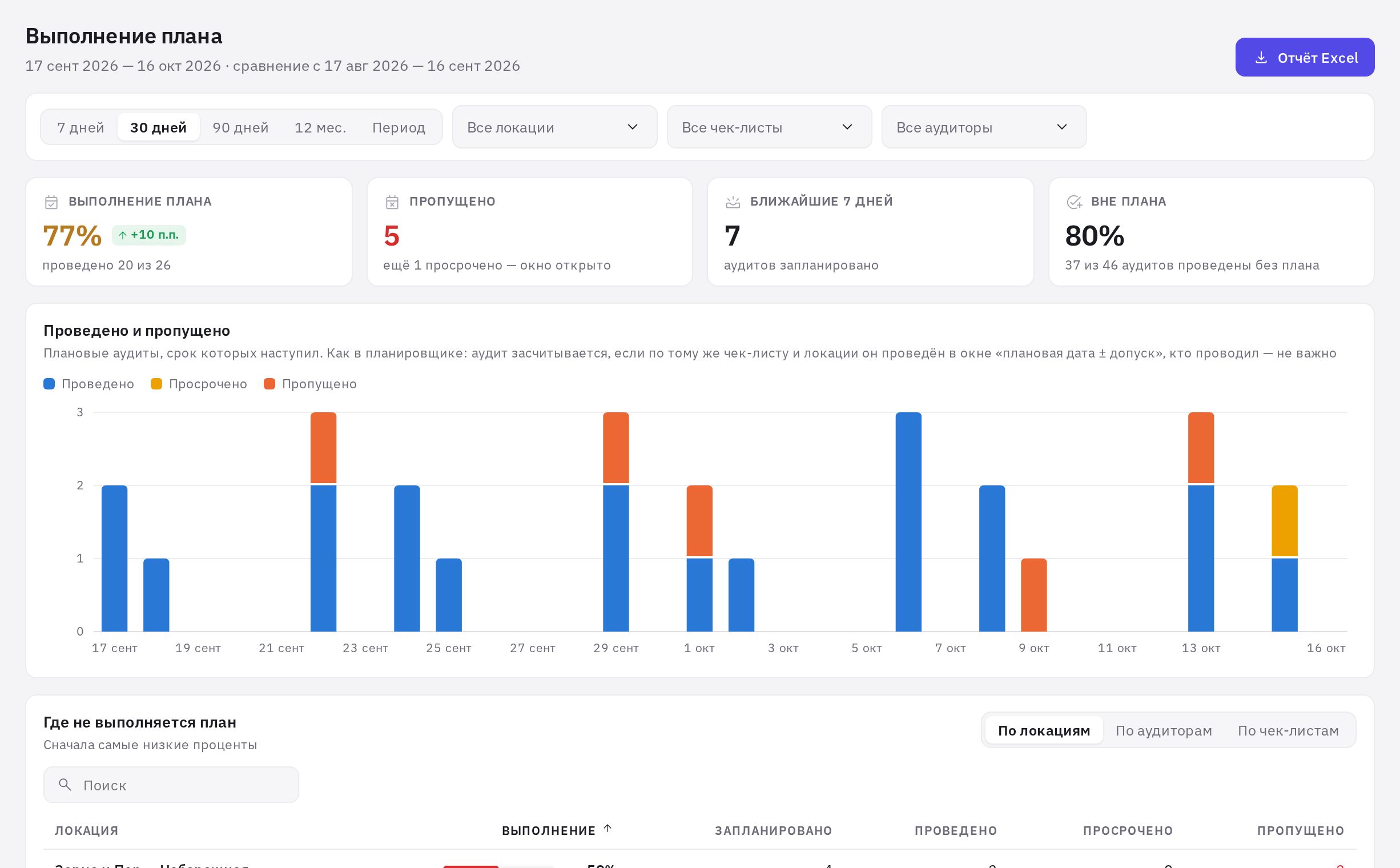
Task: Click chevron of Все чек-листы filter
Action: (847, 127)
